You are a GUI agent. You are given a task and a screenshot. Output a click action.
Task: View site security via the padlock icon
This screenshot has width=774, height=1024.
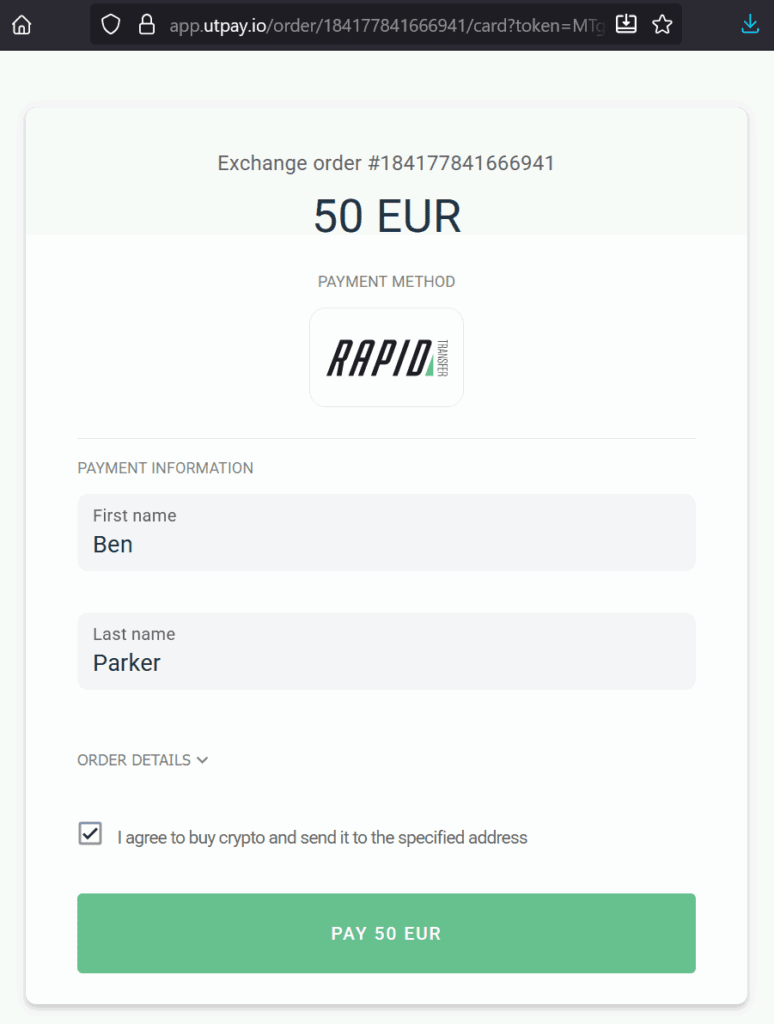coord(146,24)
